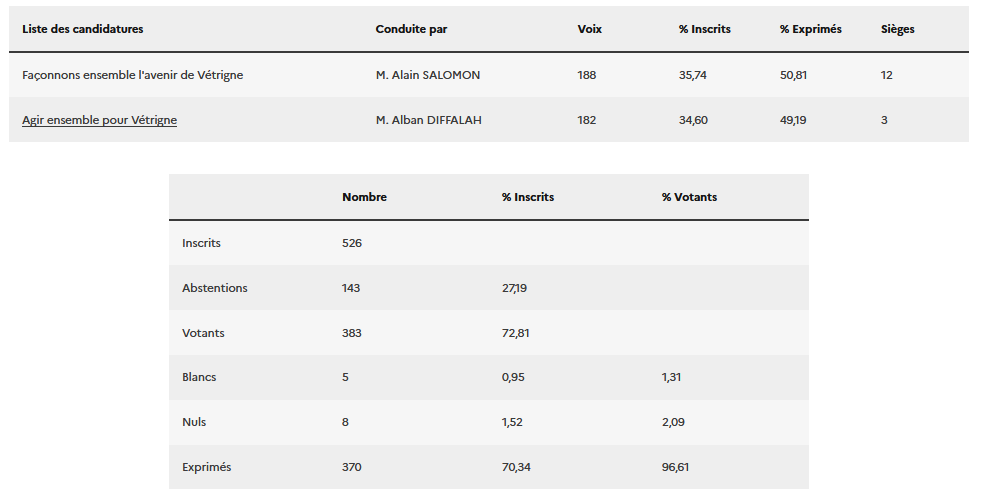
Task: Click the 188 votes cell
Action: click(x=587, y=75)
